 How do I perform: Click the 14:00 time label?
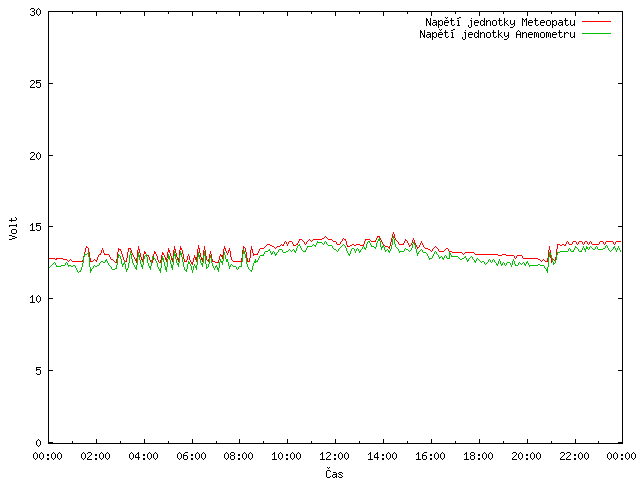[x=382, y=456]
